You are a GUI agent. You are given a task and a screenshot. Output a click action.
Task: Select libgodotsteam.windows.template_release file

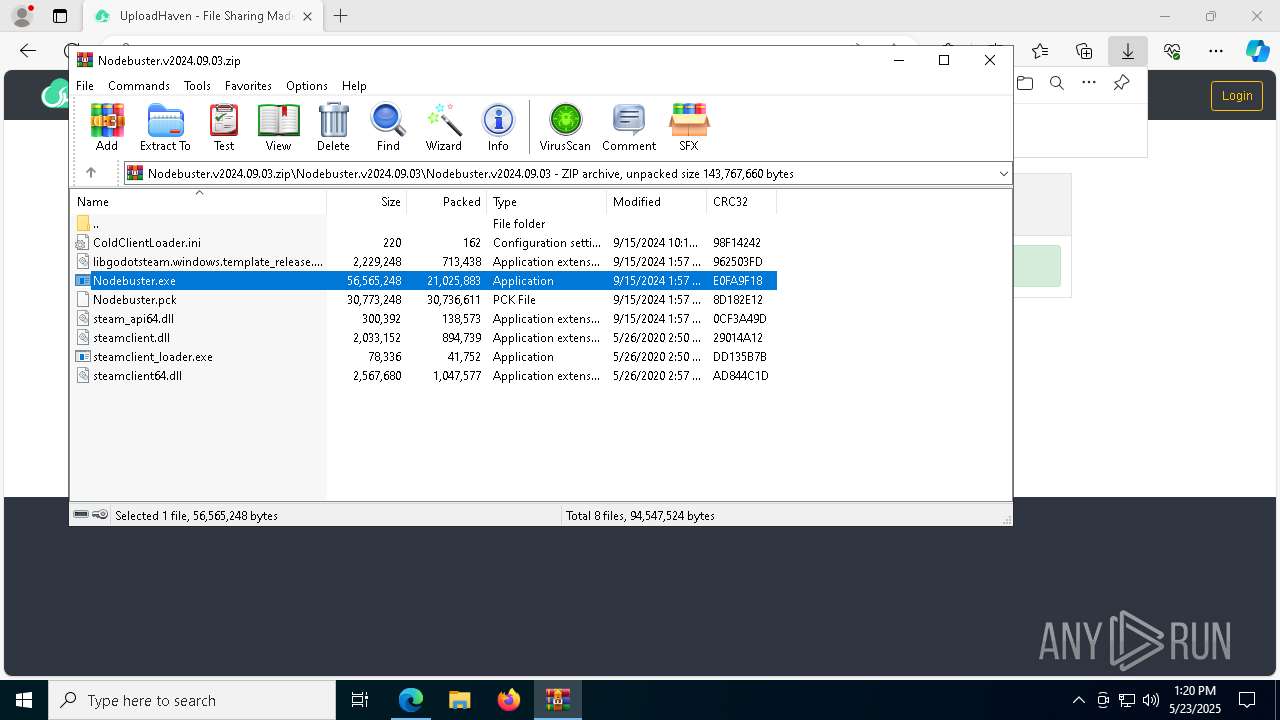click(424, 262)
